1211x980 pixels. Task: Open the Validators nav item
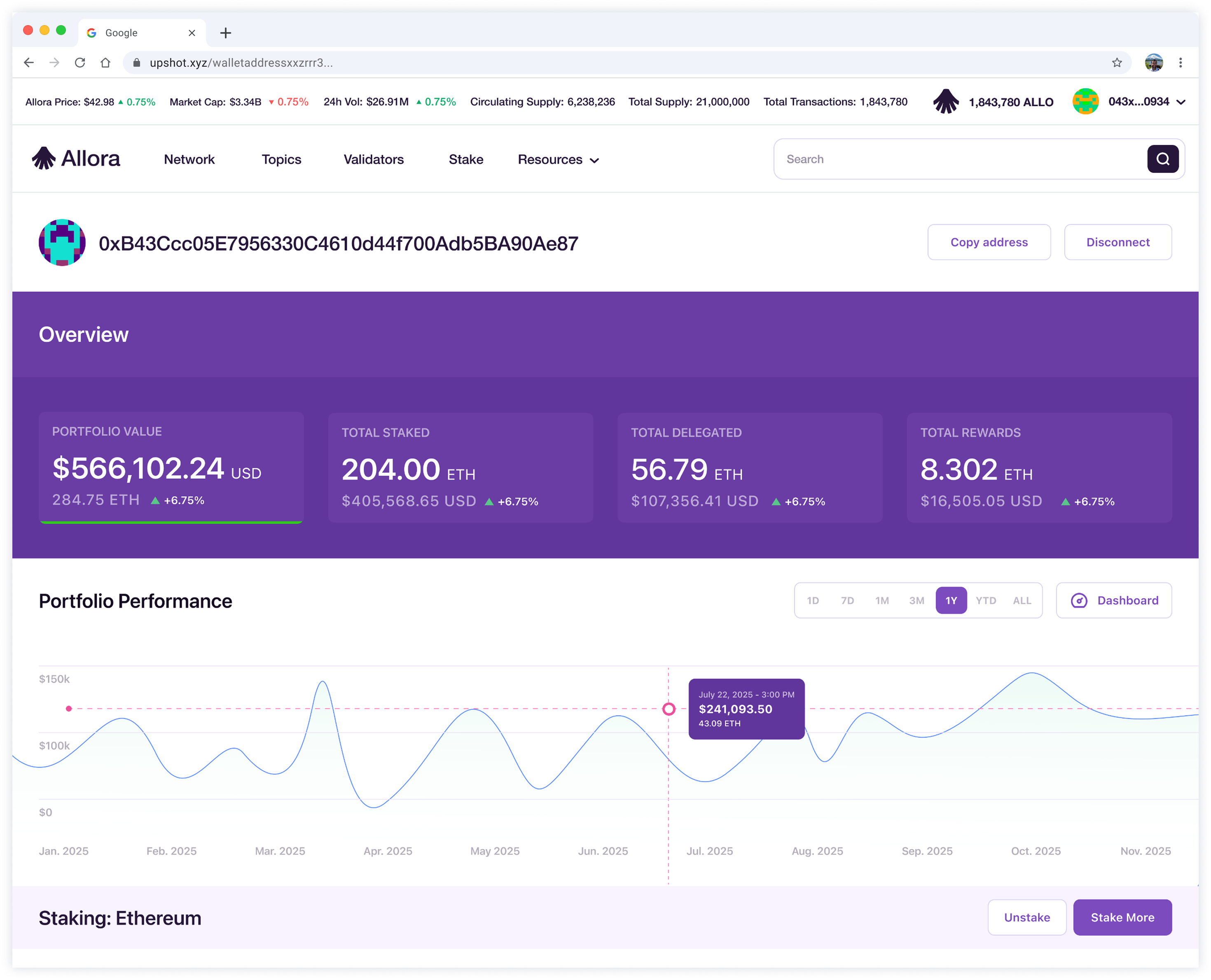374,160
